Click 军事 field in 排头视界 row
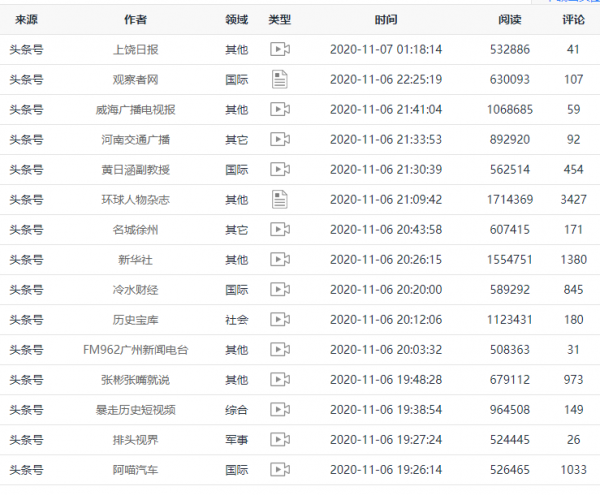 tap(236, 440)
